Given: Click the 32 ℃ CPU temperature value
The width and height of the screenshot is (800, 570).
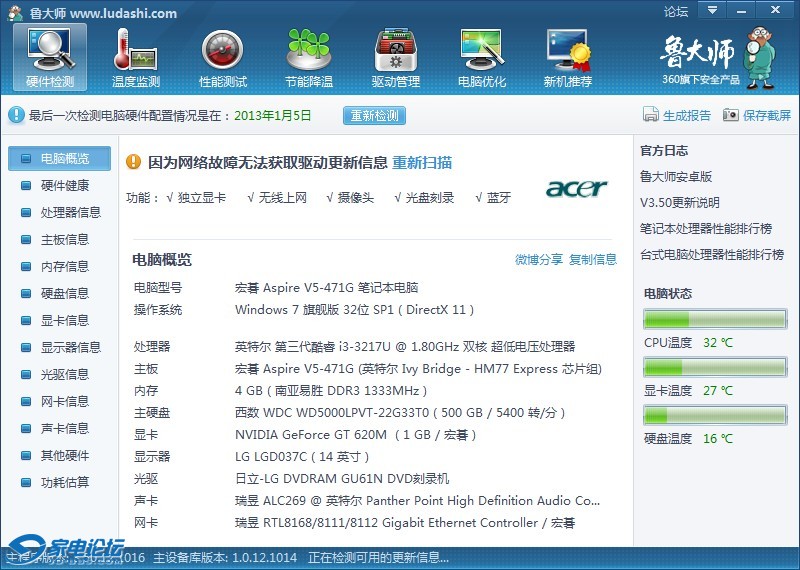Looking at the screenshot, I should (x=718, y=342).
